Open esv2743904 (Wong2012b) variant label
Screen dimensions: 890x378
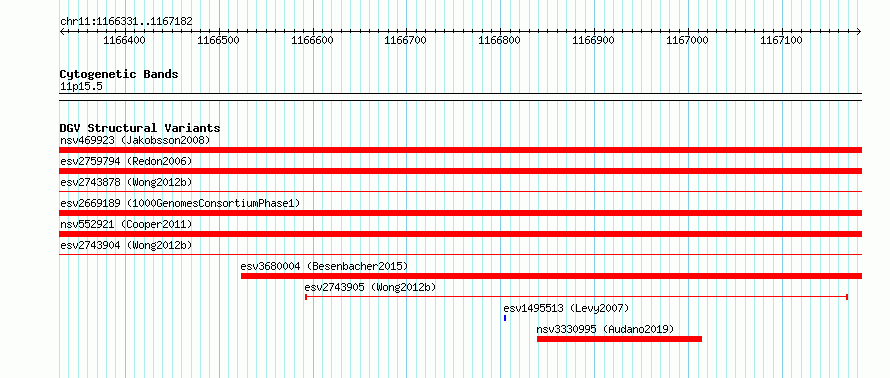pos(126,245)
